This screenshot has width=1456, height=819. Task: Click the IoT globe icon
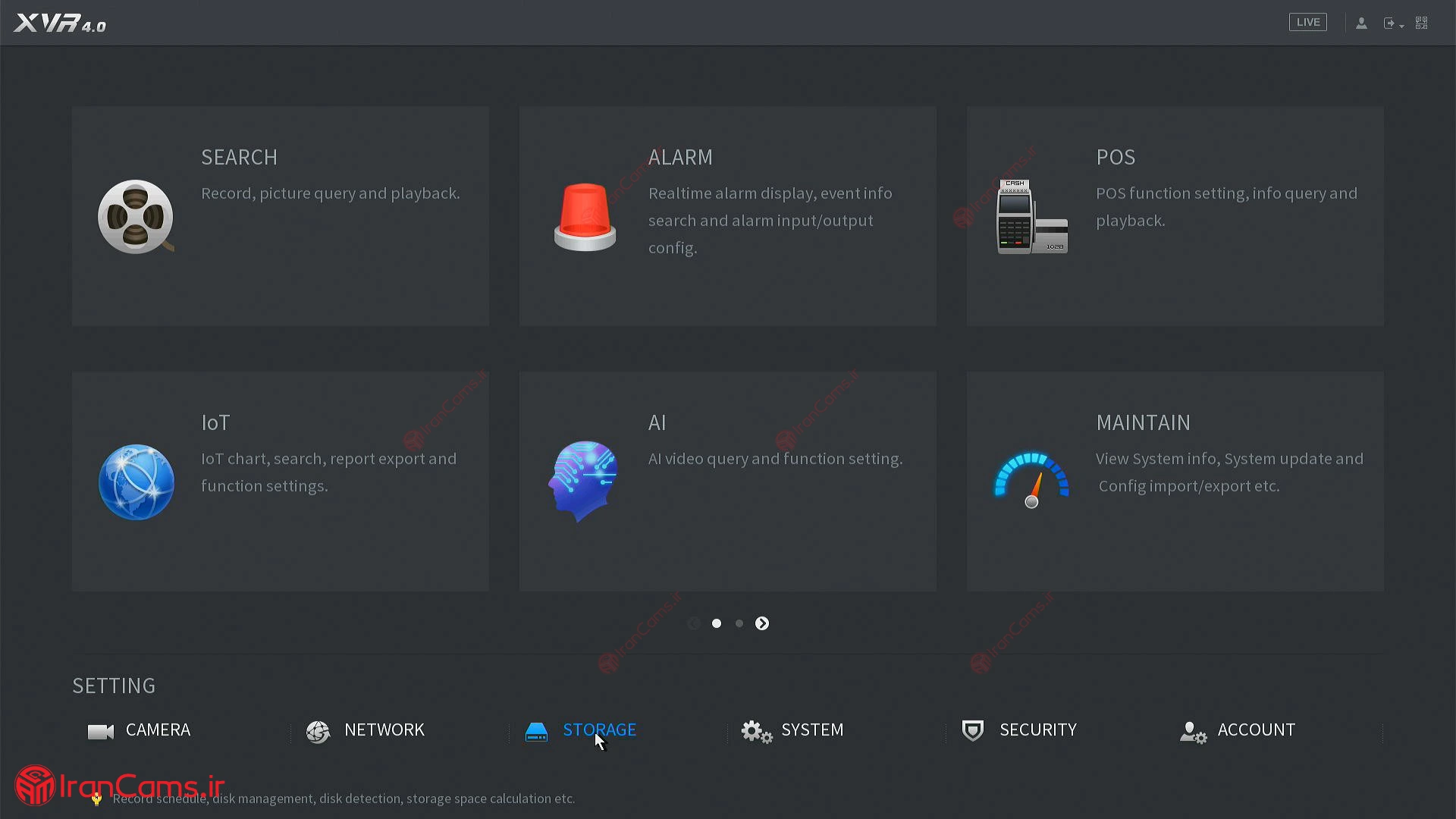point(136,482)
